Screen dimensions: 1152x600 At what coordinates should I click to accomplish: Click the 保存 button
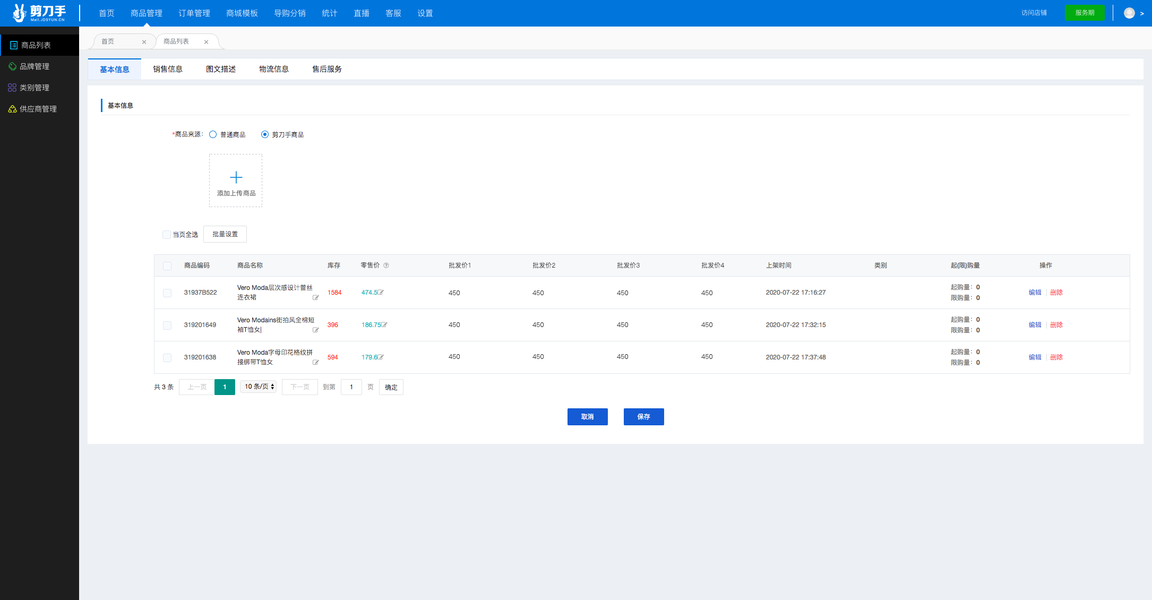coord(644,416)
